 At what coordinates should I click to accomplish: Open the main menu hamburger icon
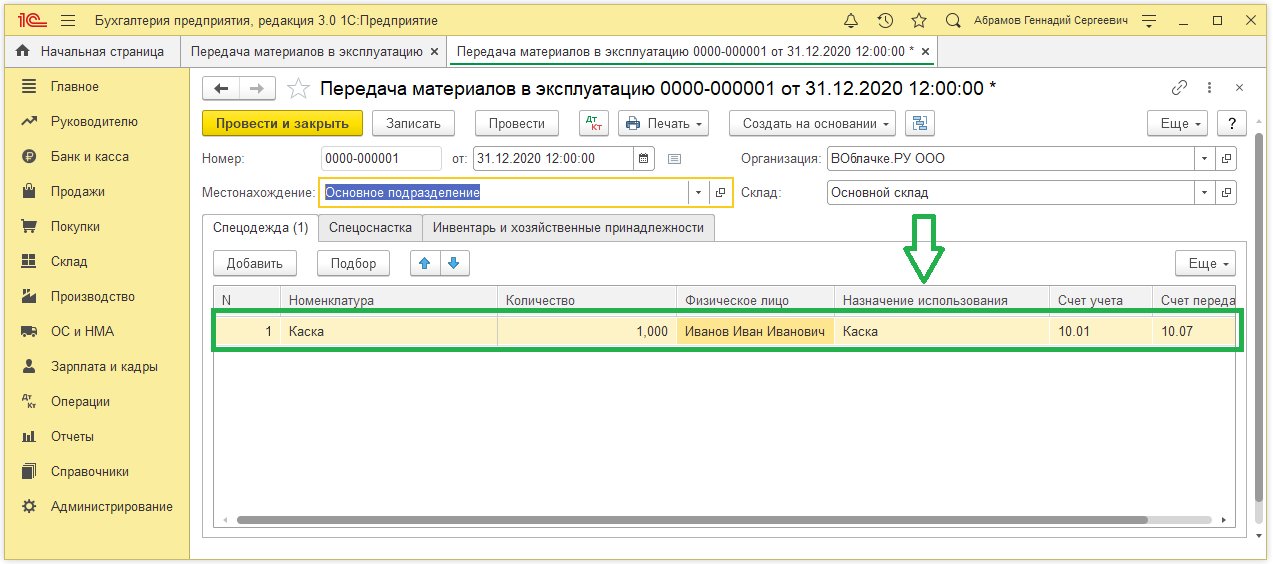tap(68, 20)
